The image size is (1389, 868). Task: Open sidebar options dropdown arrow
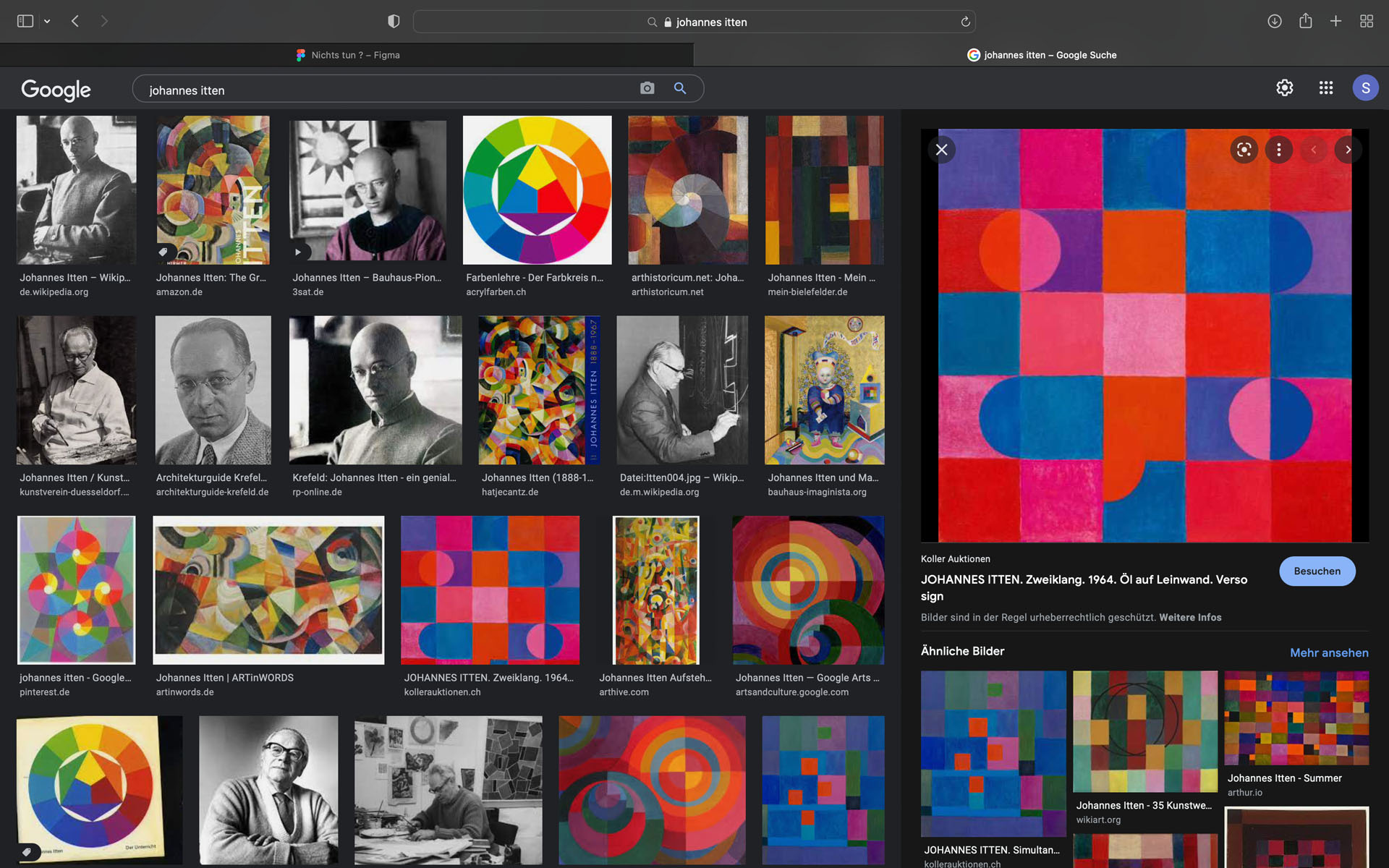47,22
